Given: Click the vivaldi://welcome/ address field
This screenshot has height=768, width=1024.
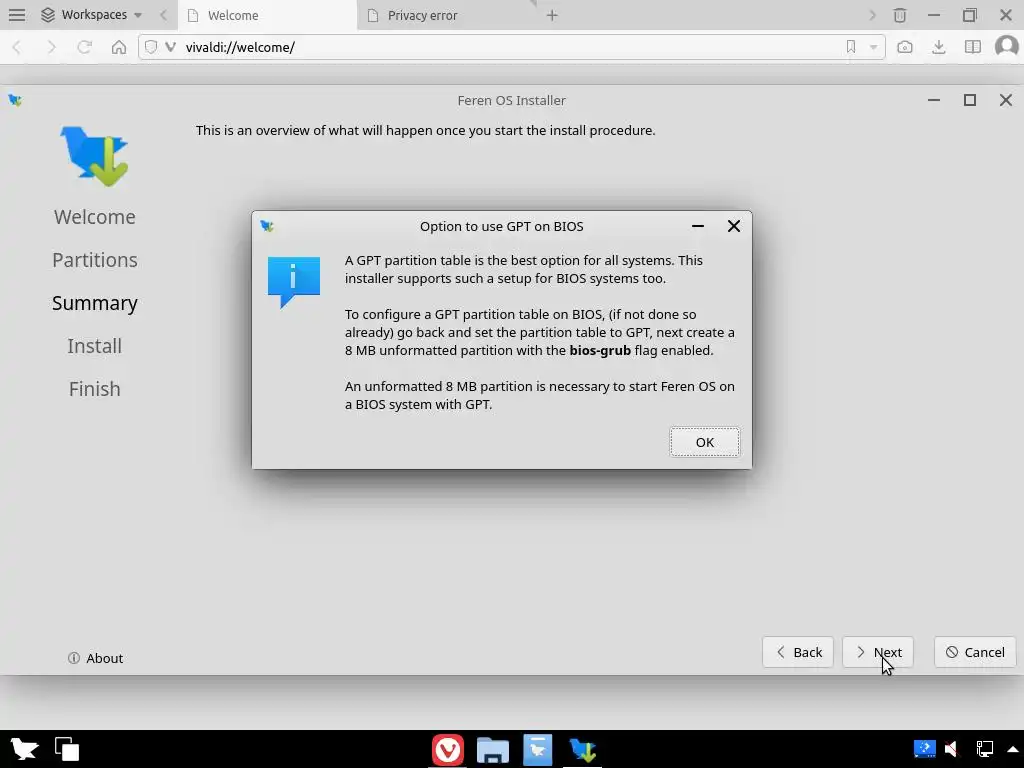Looking at the screenshot, I should pyautogui.click(x=509, y=47).
